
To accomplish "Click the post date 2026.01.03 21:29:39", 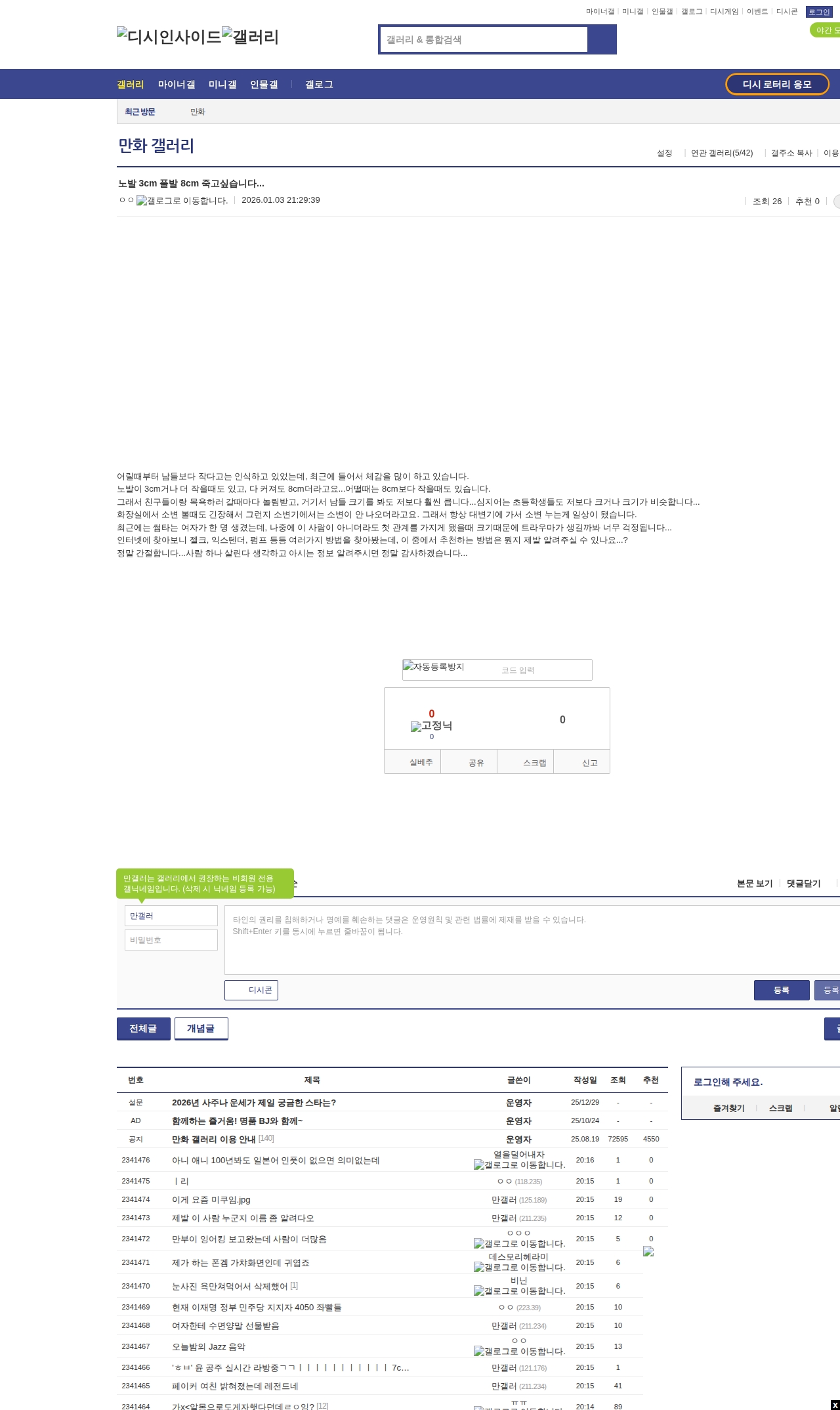I will [281, 200].
